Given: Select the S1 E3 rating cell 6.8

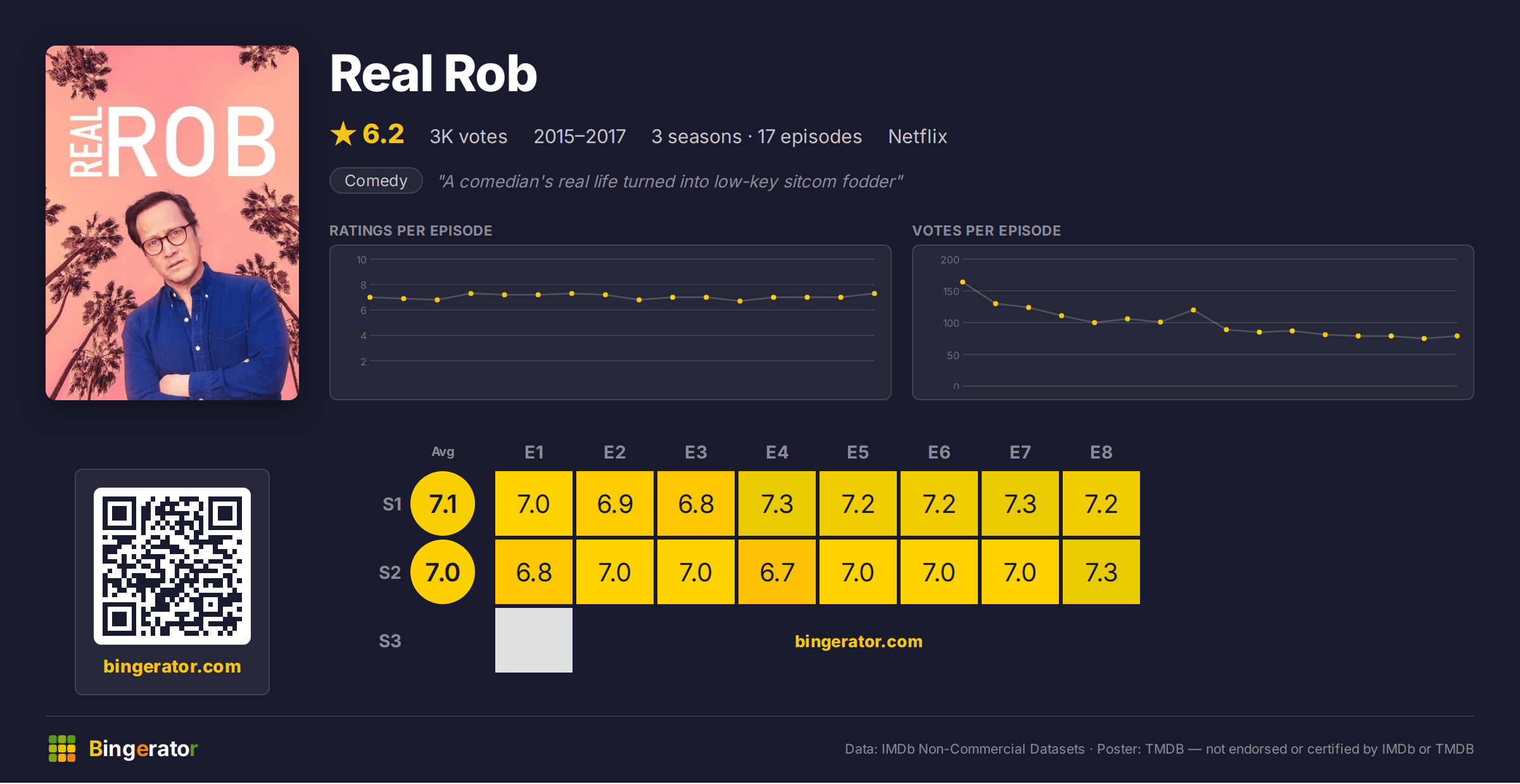Looking at the screenshot, I should [x=696, y=503].
